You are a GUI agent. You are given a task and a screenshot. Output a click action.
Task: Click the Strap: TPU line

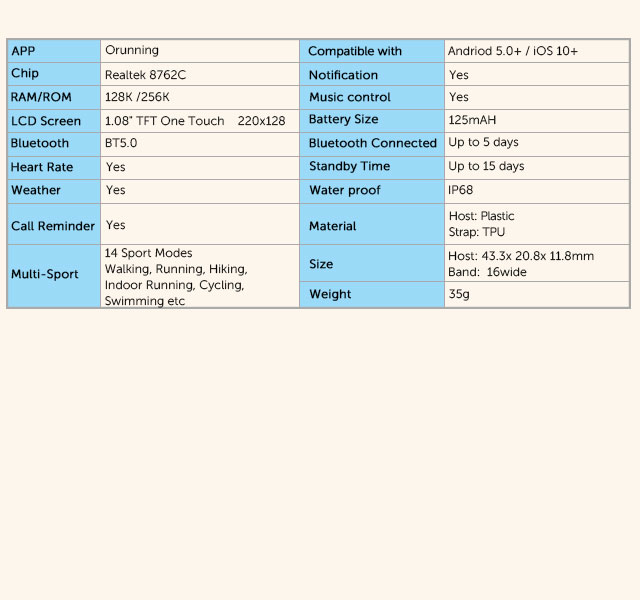pyautogui.click(x=477, y=232)
